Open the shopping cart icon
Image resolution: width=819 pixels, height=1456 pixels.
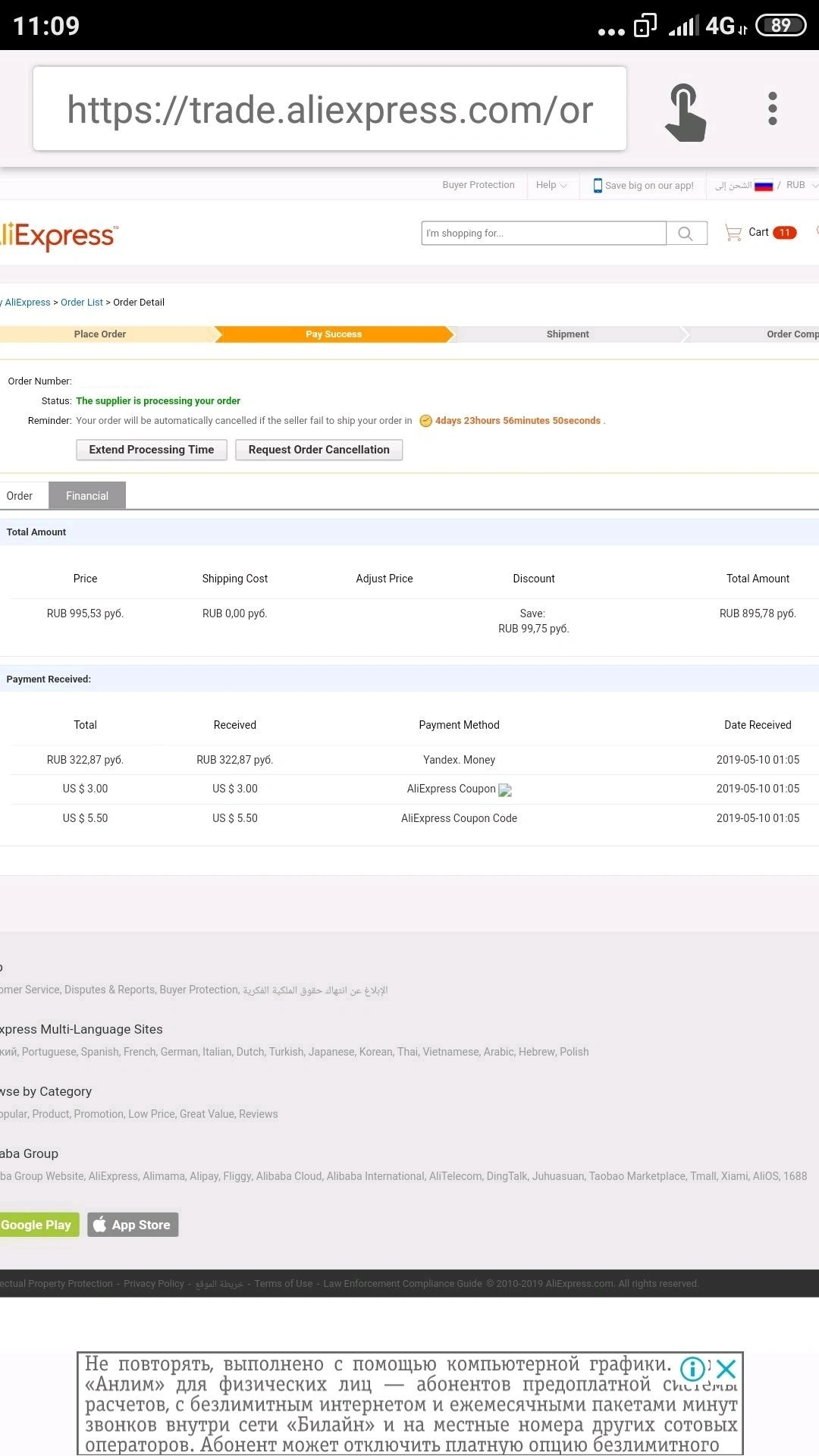tap(733, 233)
